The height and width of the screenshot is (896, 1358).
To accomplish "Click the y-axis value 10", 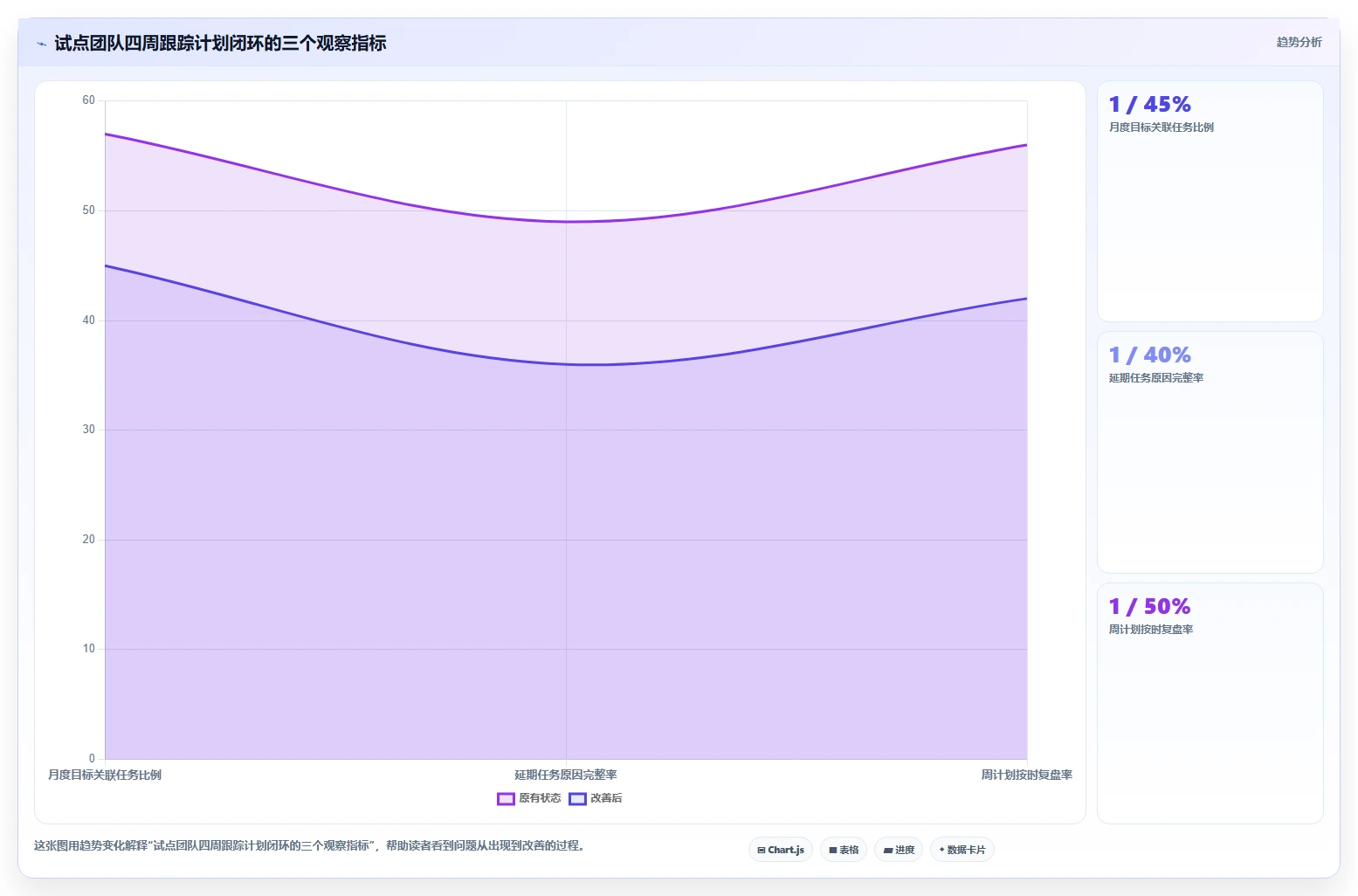I will coord(88,649).
